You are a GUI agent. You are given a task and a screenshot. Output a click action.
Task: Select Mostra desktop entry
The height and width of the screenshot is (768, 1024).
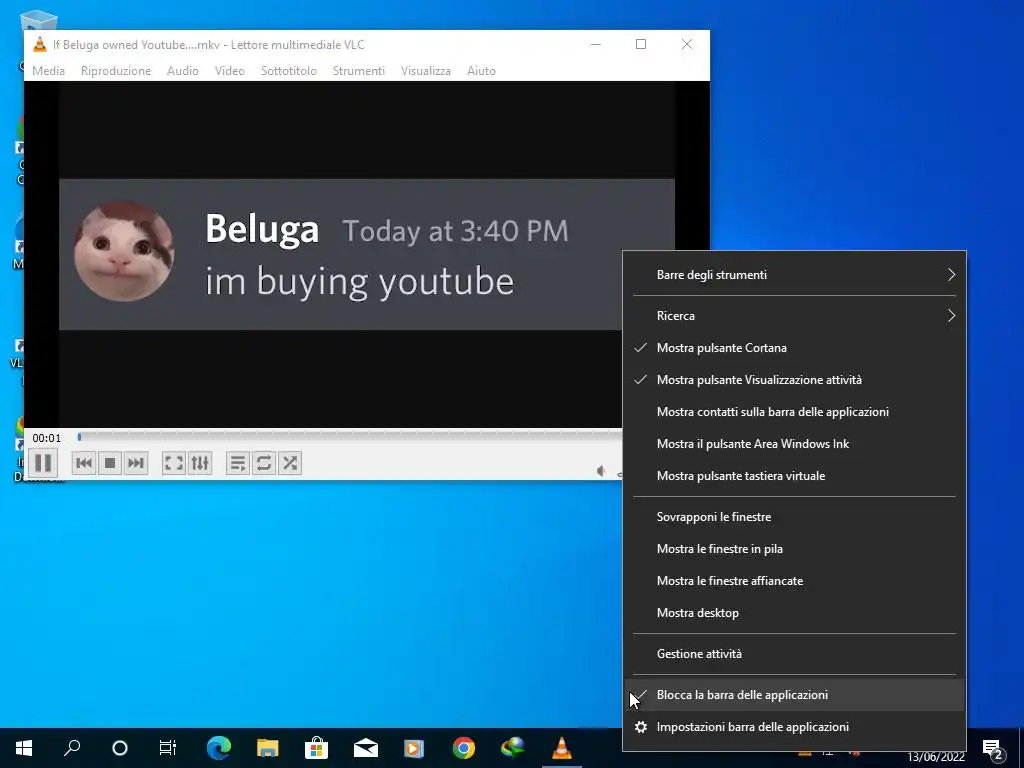794,613
